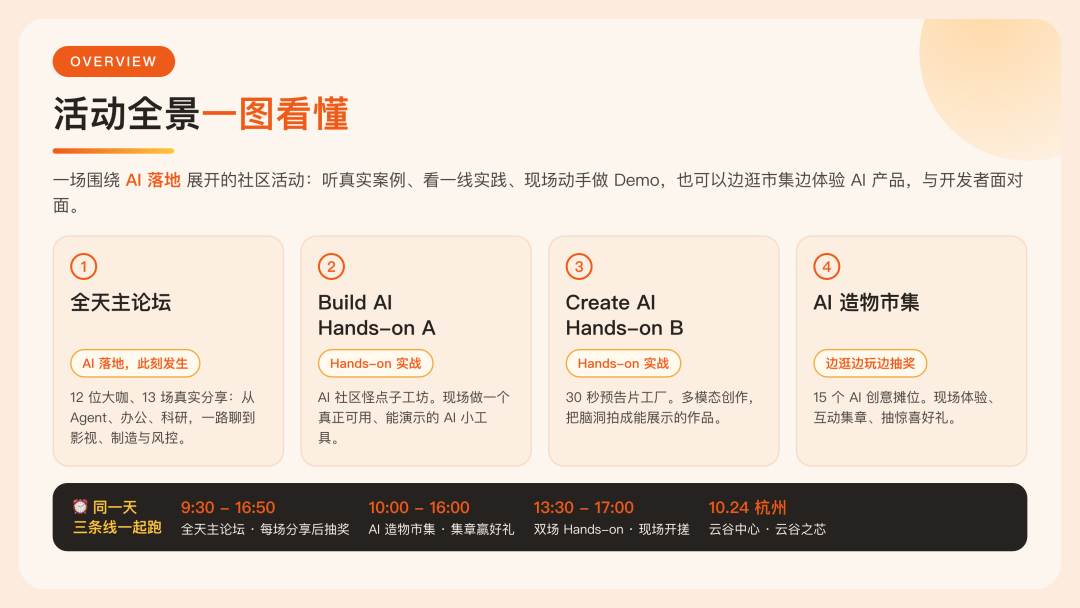
Task: Click the text AI 造物市集 · 集章赢好礼
Action: pyautogui.click(x=442, y=530)
